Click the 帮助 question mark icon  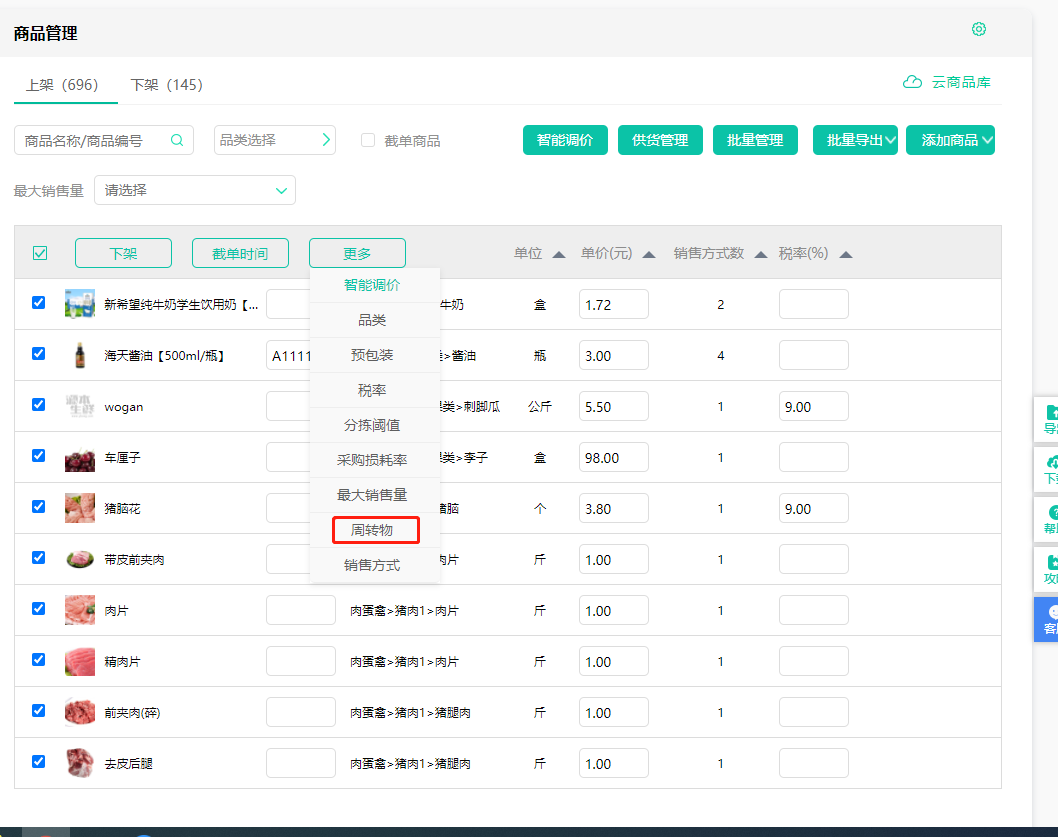(x=1052, y=513)
